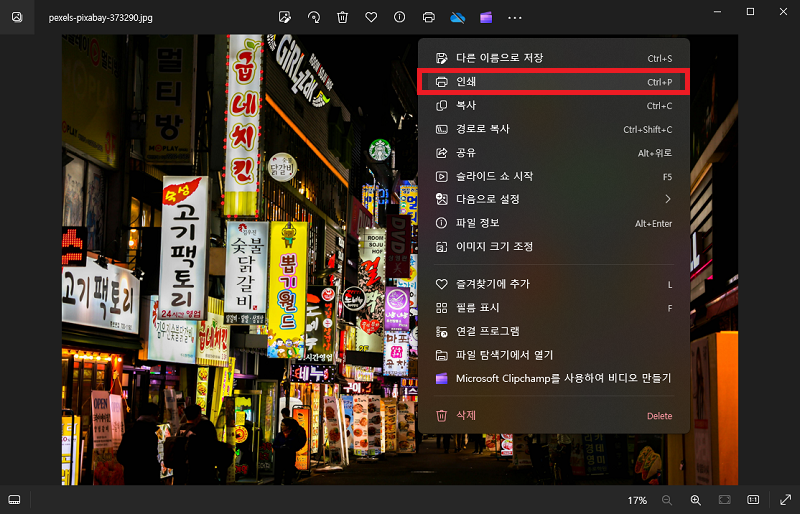Screen dimensions: 800x514
Task: Toggle the filmstrip icon in bottom-left corner
Action: (x=14, y=500)
